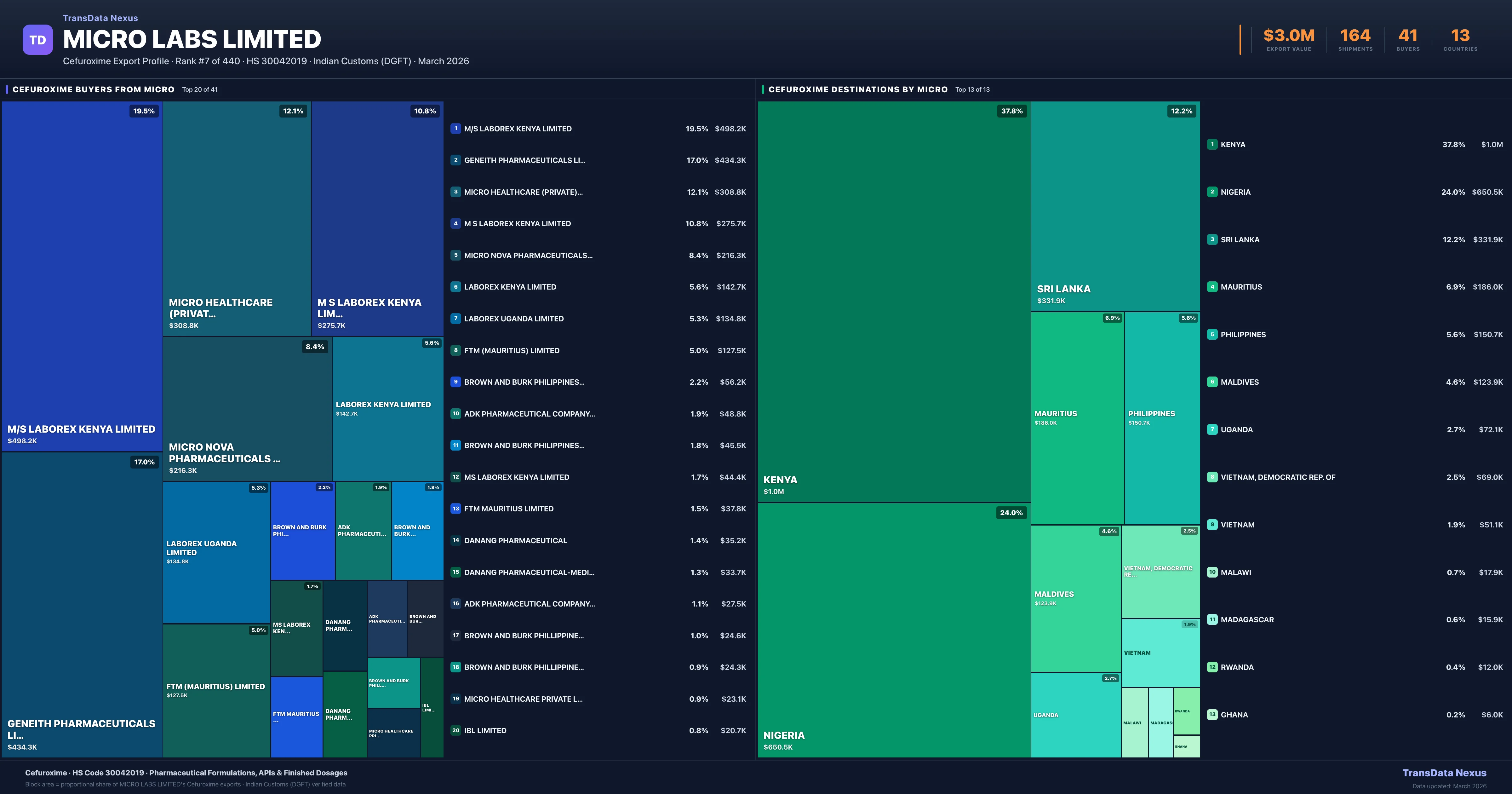Select the KENYA rank 1 badge in destinations list
The image size is (1512, 794).
(x=1212, y=144)
